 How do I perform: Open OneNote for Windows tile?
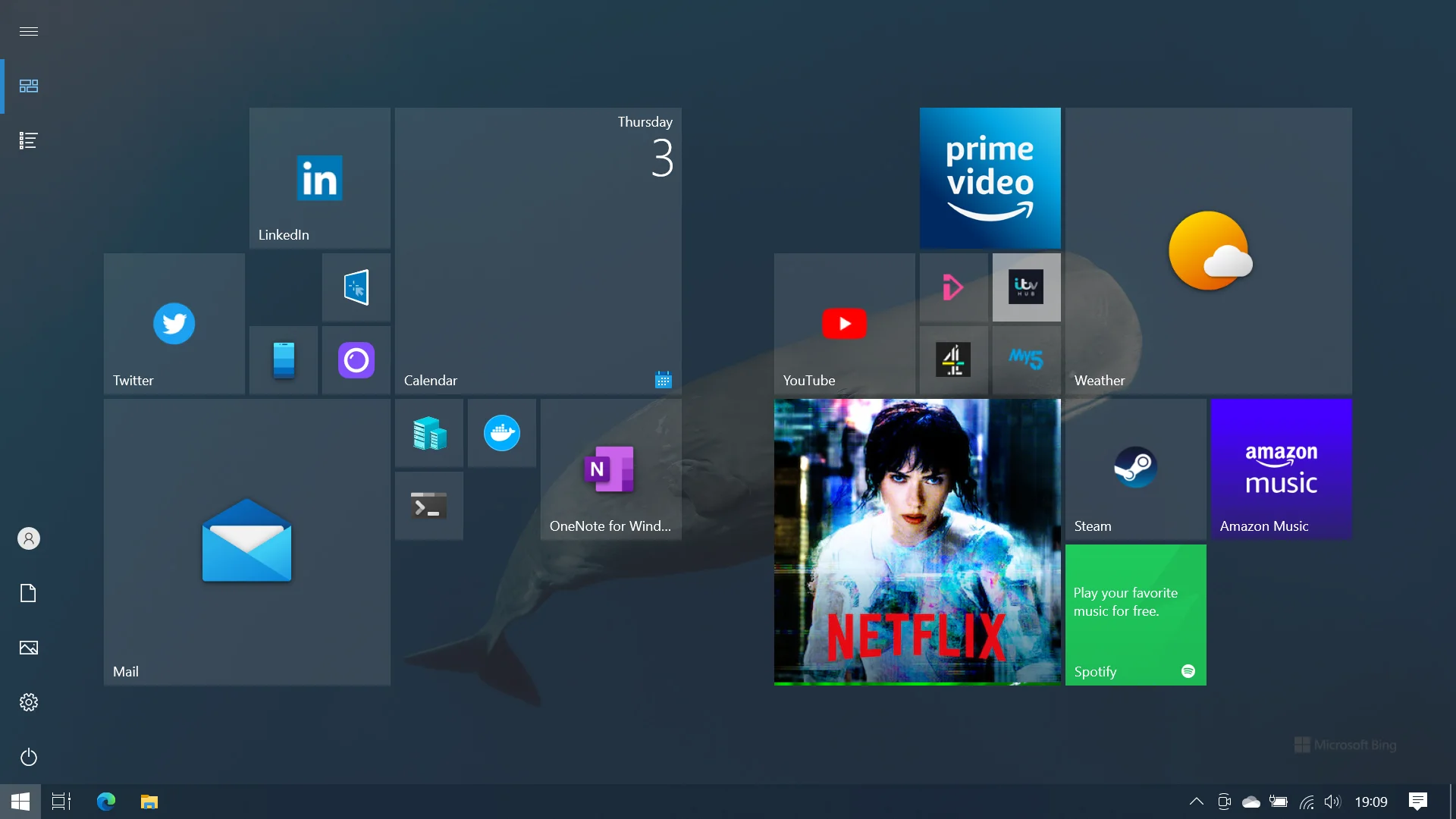click(x=610, y=469)
